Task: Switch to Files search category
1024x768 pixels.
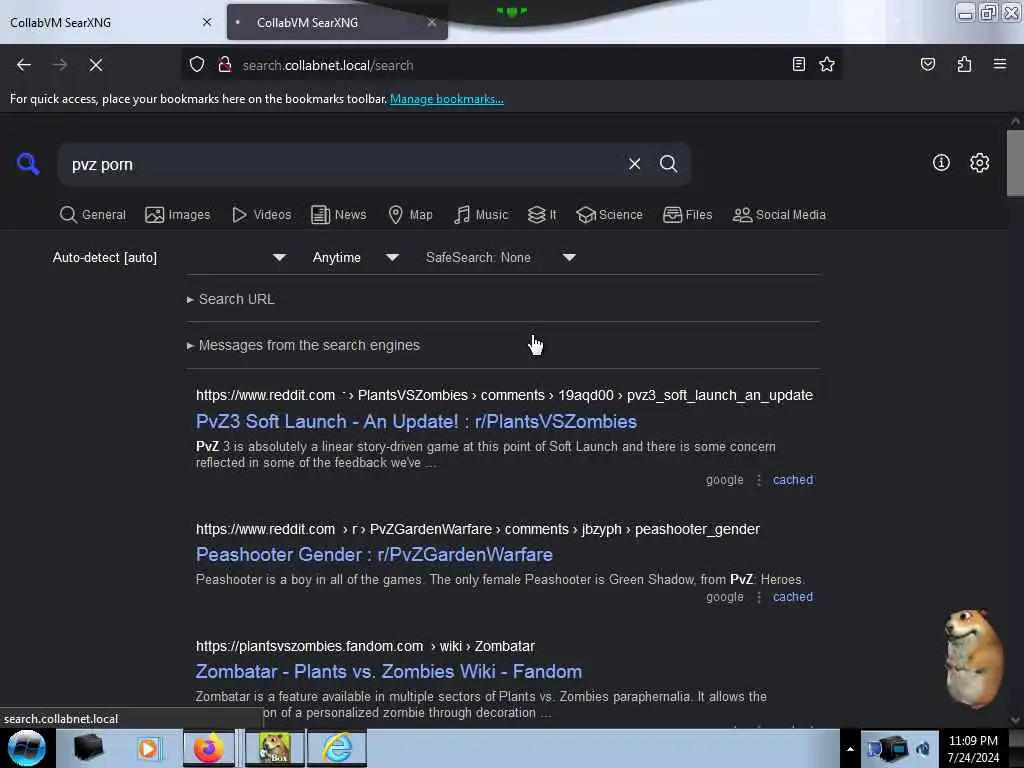Action: click(x=688, y=215)
